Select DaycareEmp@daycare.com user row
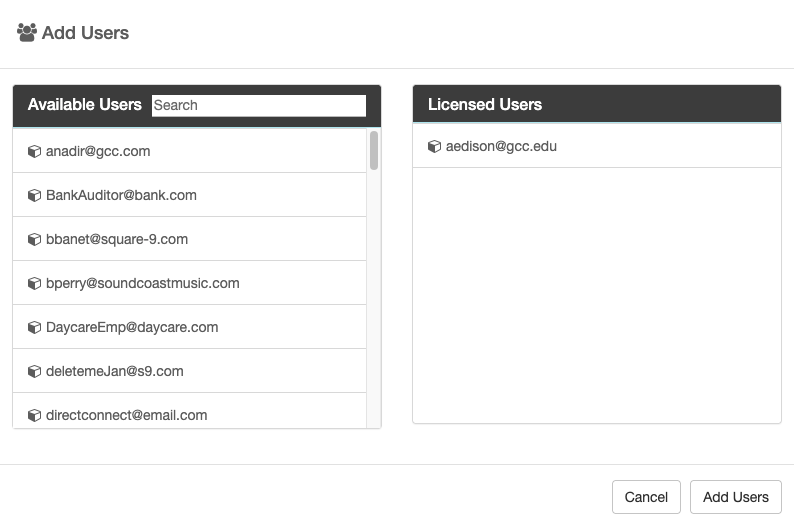Image resolution: width=794 pixels, height=525 pixels. click(132, 328)
